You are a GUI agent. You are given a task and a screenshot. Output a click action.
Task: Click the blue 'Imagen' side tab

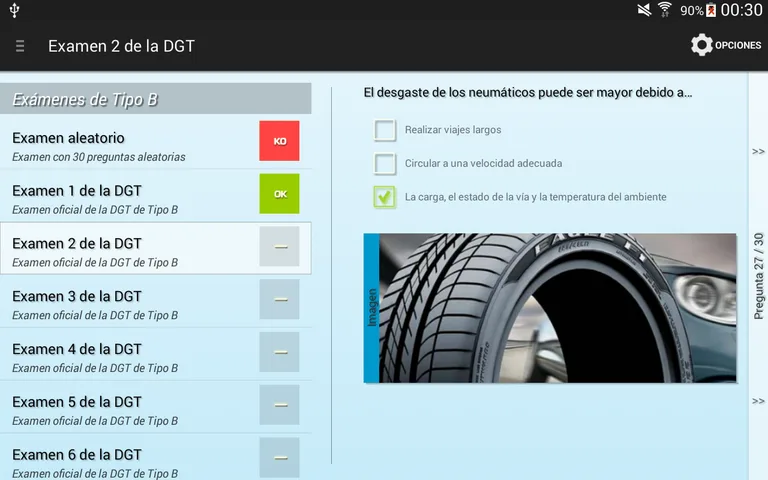(x=371, y=308)
